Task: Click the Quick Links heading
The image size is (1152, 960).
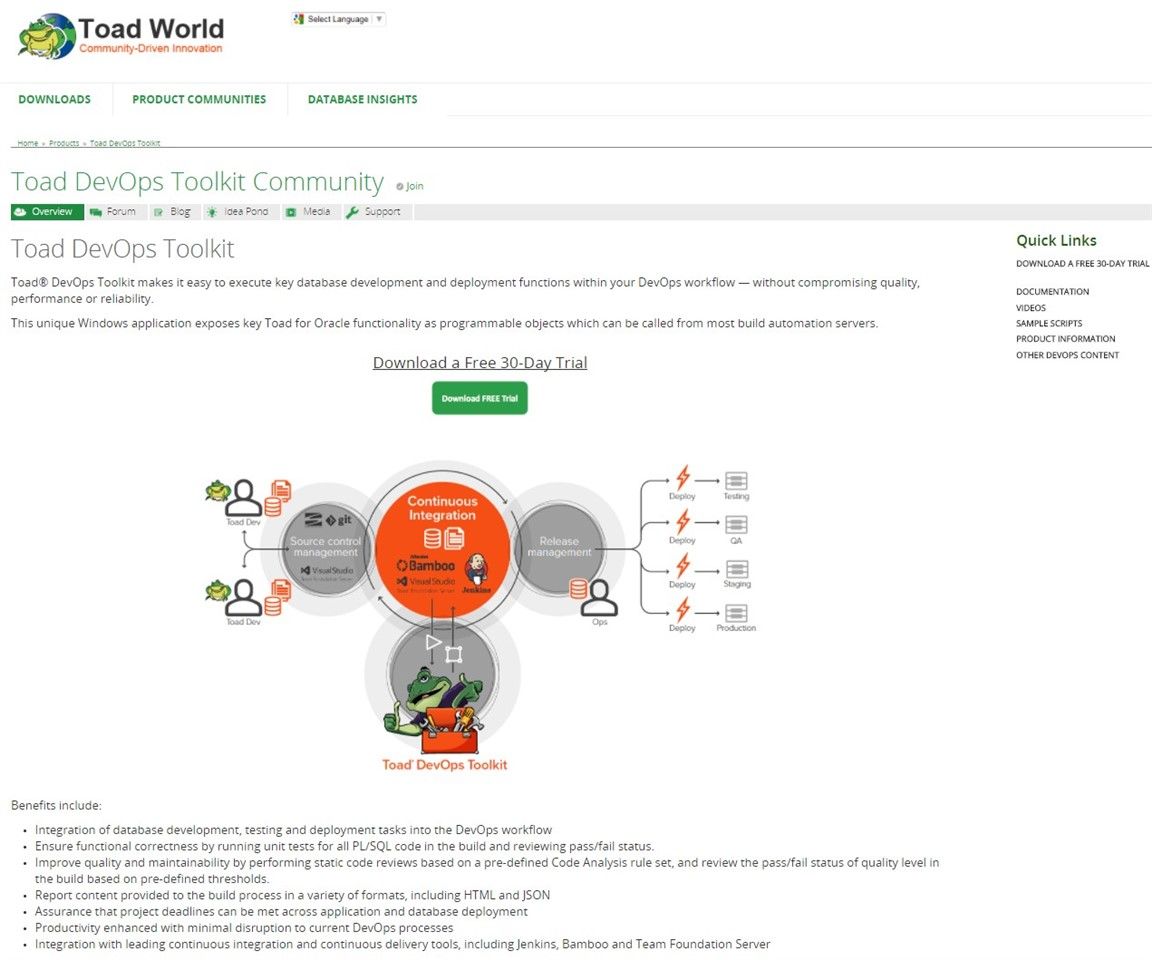Action: 1056,240
